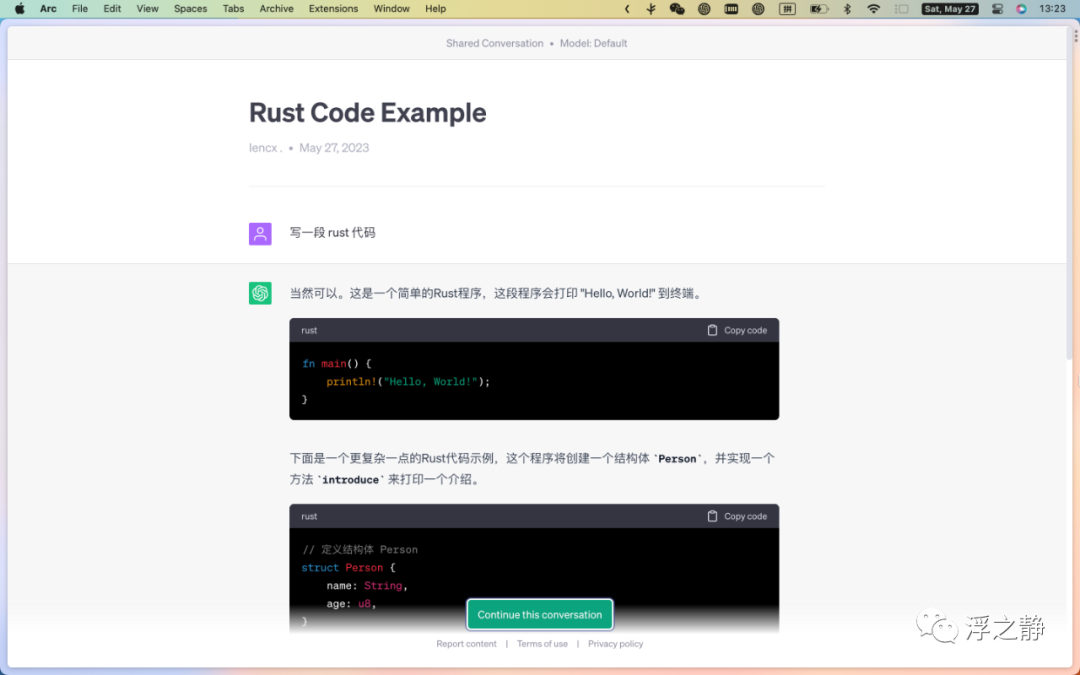Copy code of Hello World snippet
1080x675 pixels.
[x=737, y=330]
